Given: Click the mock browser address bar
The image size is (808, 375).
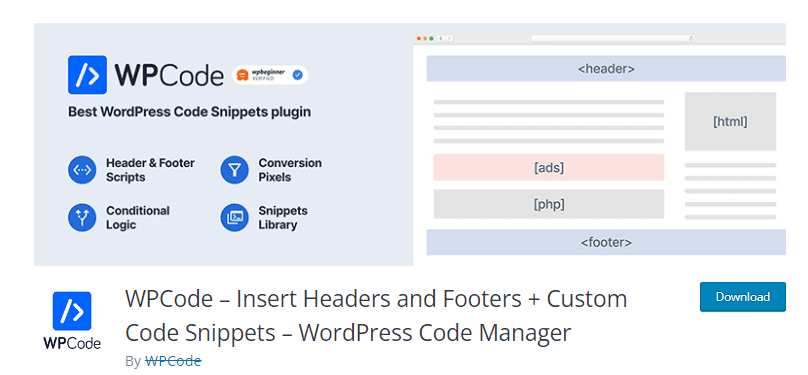Looking at the screenshot, I should pyautogui.click(x=613, y=39).
